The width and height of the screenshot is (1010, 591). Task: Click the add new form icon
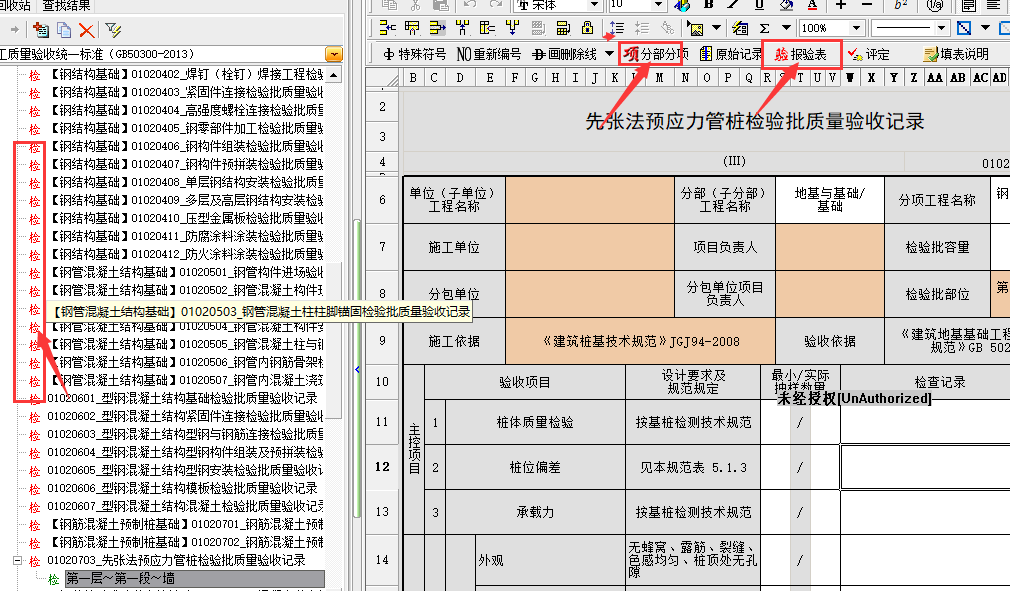pyautogui.click(x=41, y=31)
